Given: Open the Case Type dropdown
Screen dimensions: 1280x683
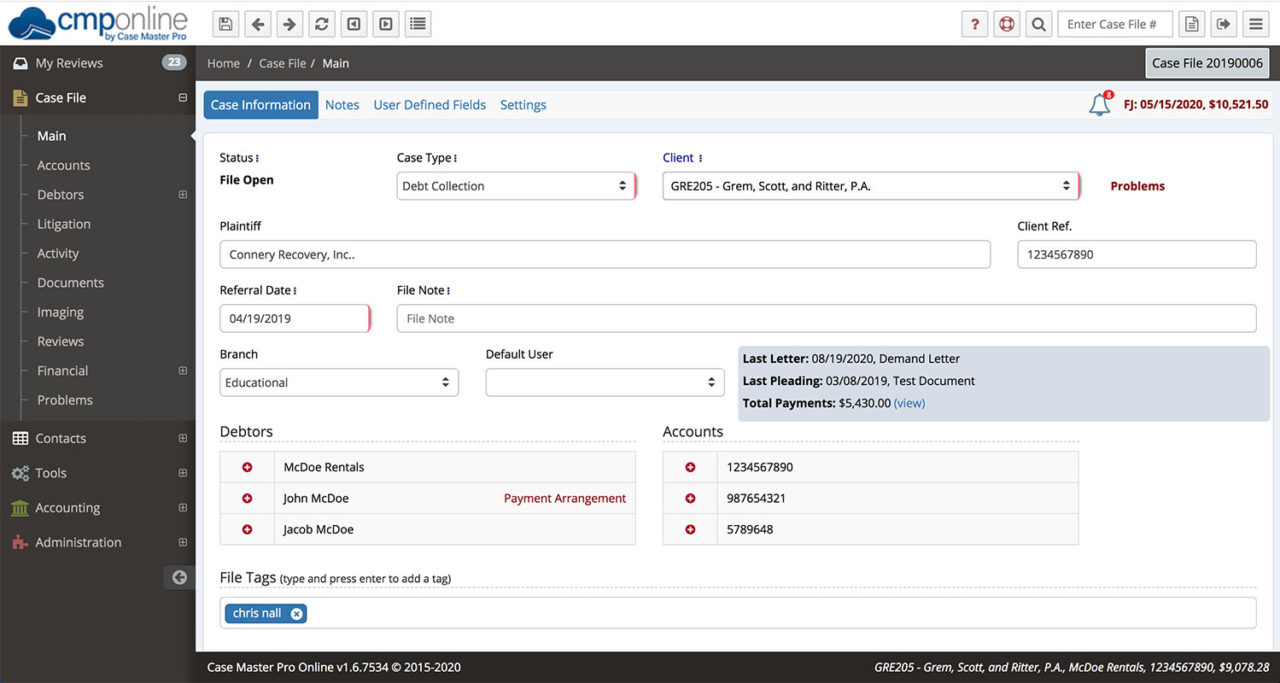Looking at the screenshot, I should coord(515,186).
